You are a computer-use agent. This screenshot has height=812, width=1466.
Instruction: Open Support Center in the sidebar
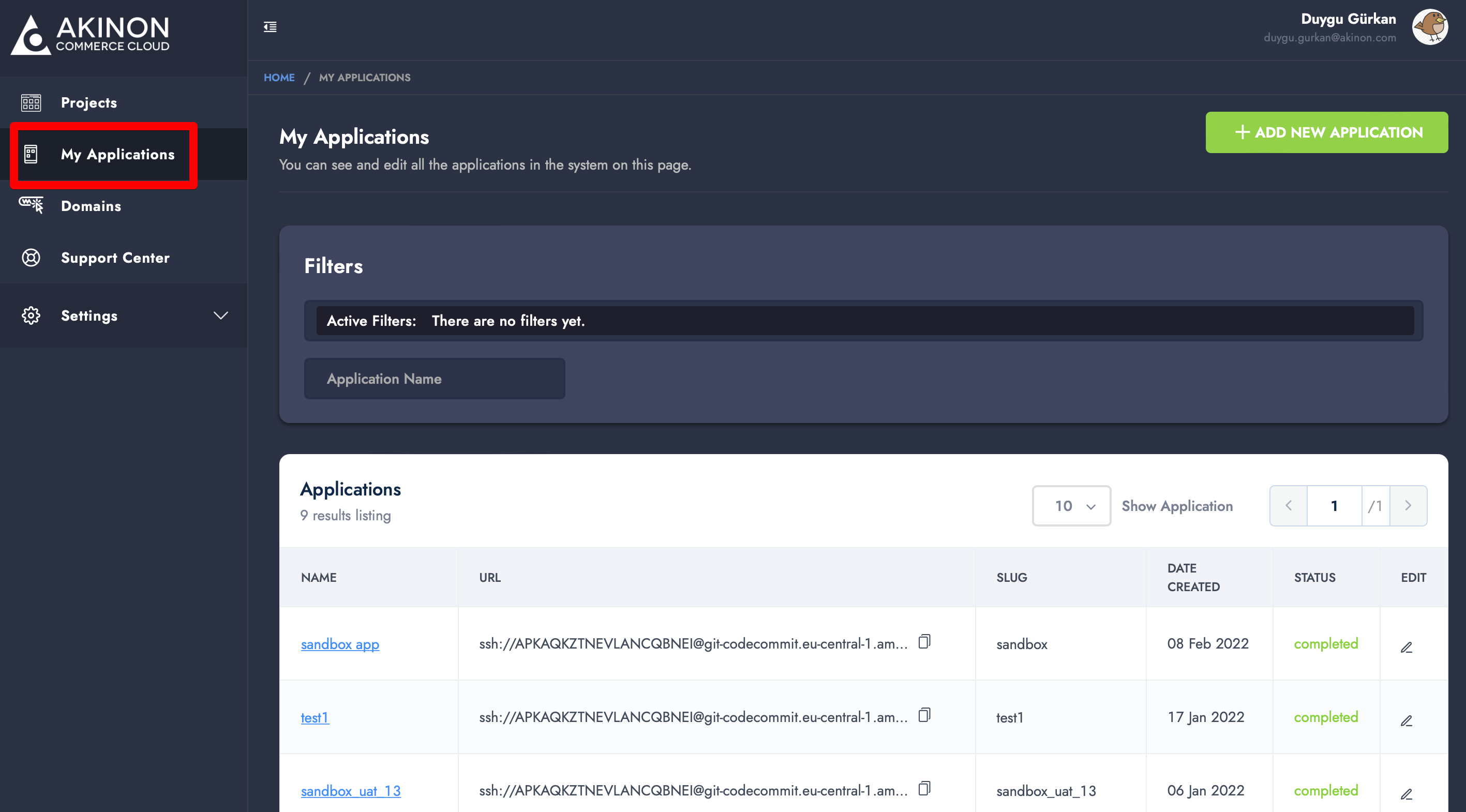[x=124, y=258]
